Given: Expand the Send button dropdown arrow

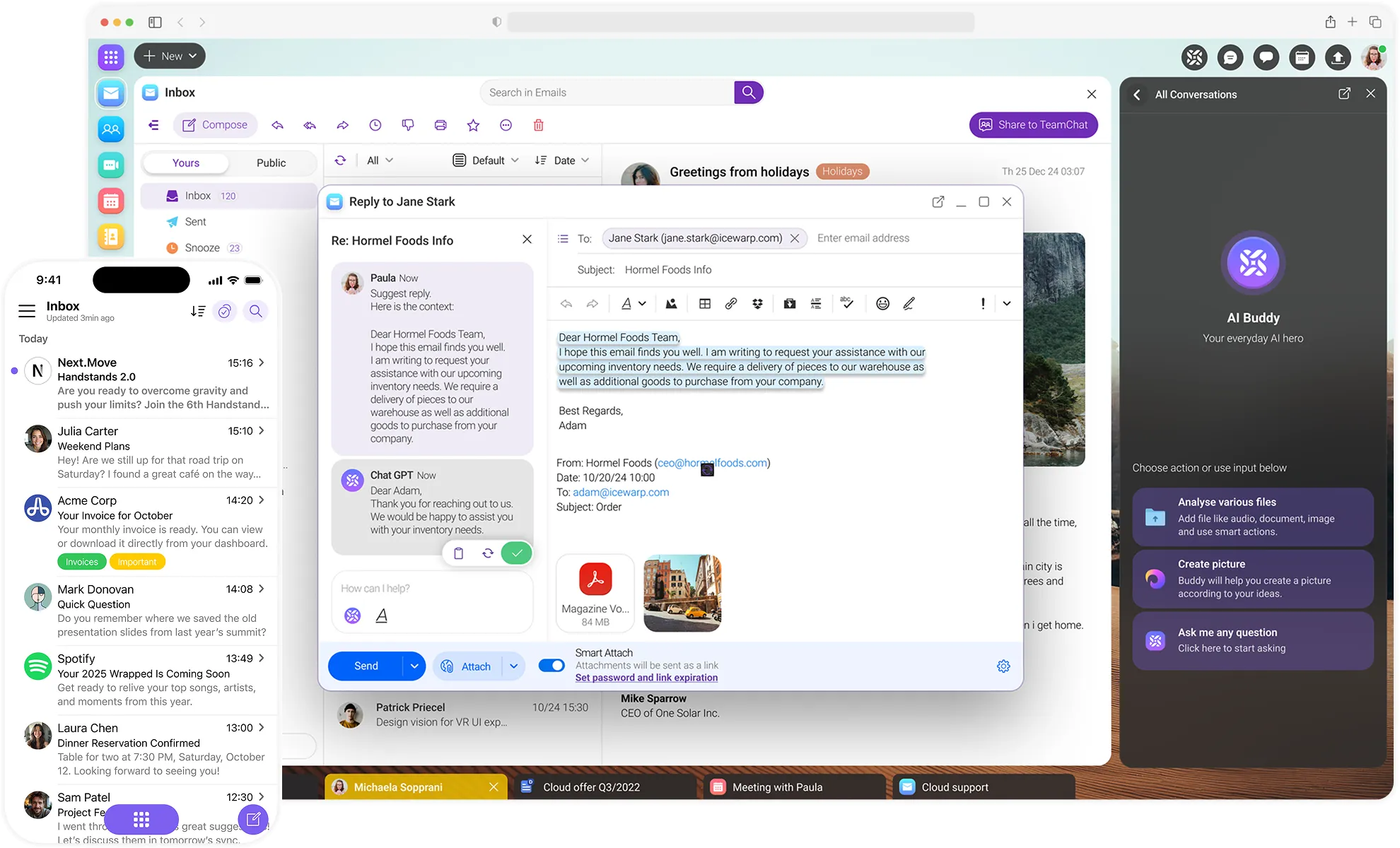Looking at the screenshot, I should coord(414,666).
